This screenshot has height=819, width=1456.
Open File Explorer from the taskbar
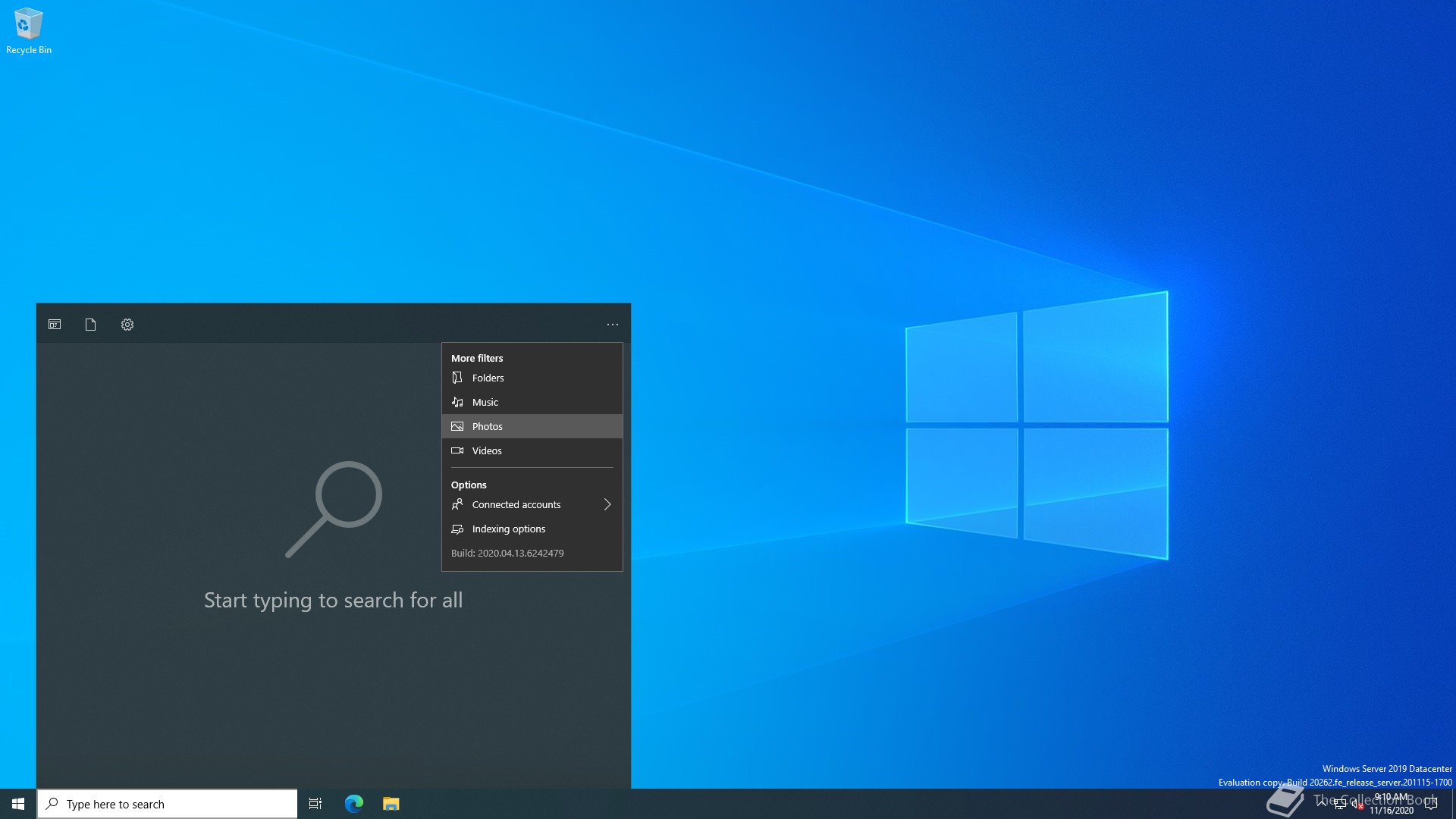[x=391, y=804]
